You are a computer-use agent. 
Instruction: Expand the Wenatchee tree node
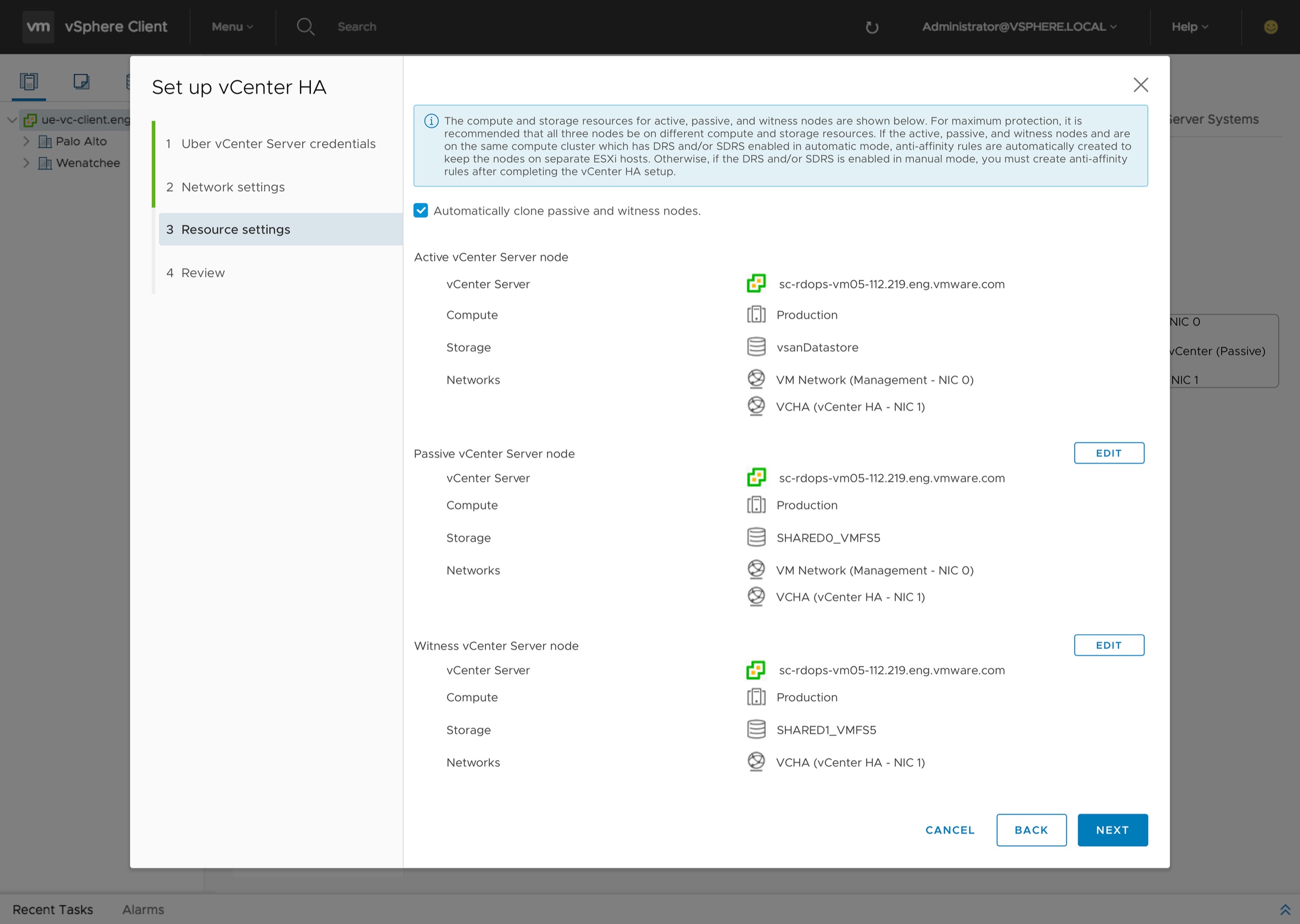(26, 163)
